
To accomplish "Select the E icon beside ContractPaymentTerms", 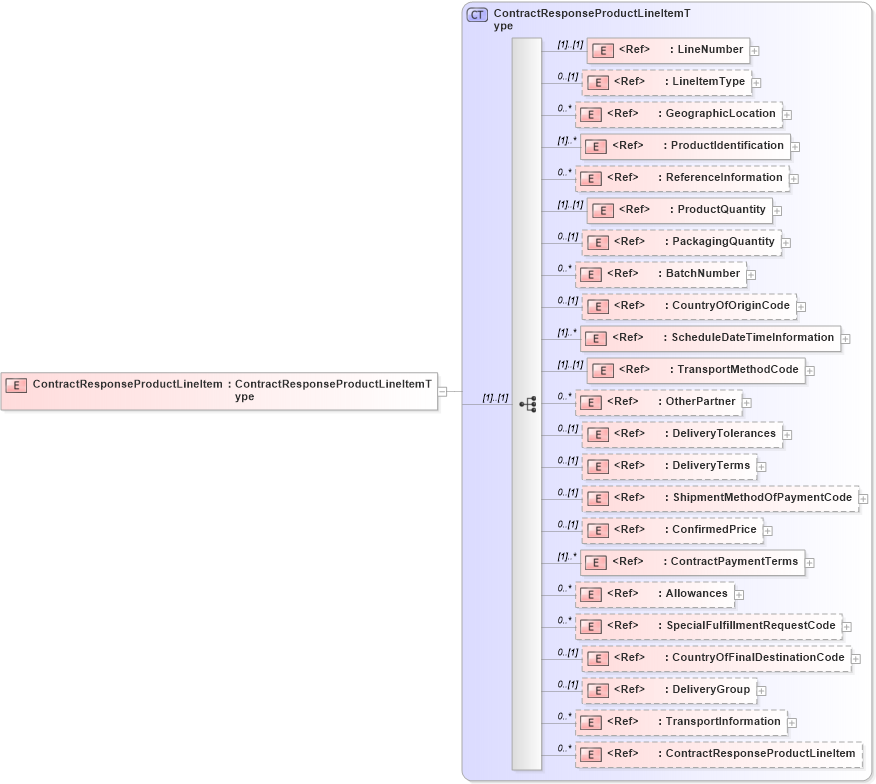I will [x=597, y=561].
